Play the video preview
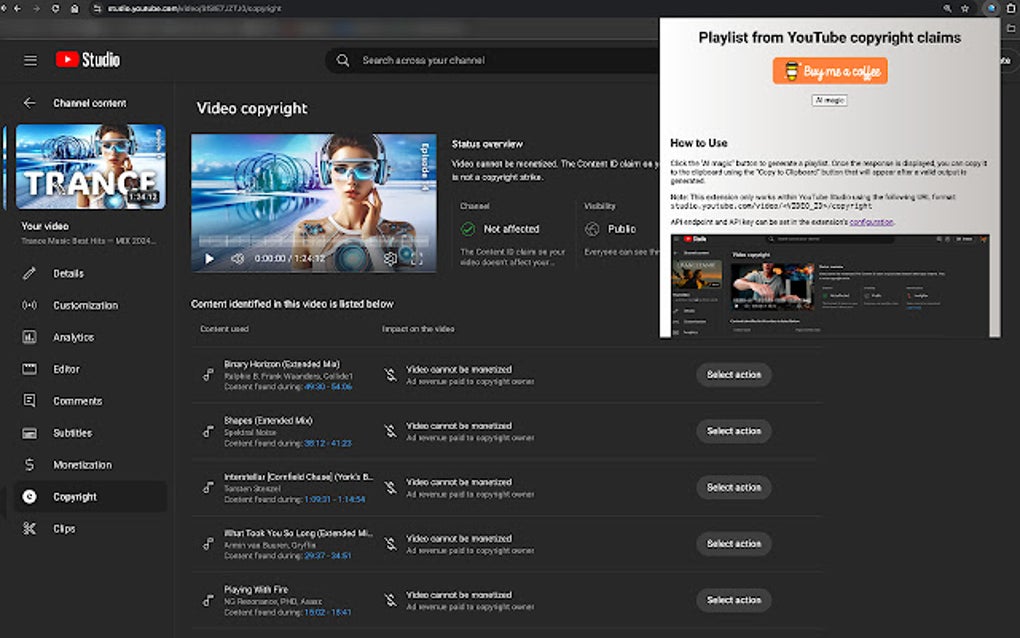Image resolution: width=1020 pixels, height=638 pixels. 209,259
